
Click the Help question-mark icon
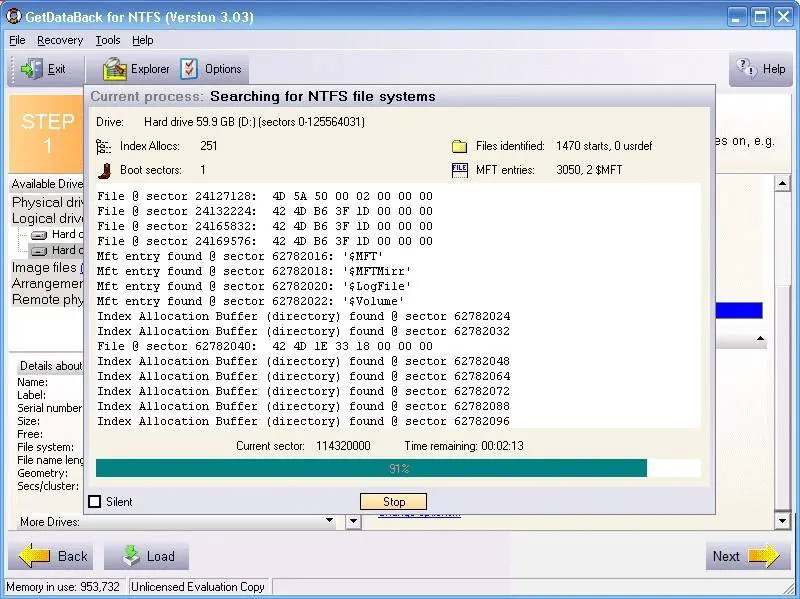[x=746, y=68]
